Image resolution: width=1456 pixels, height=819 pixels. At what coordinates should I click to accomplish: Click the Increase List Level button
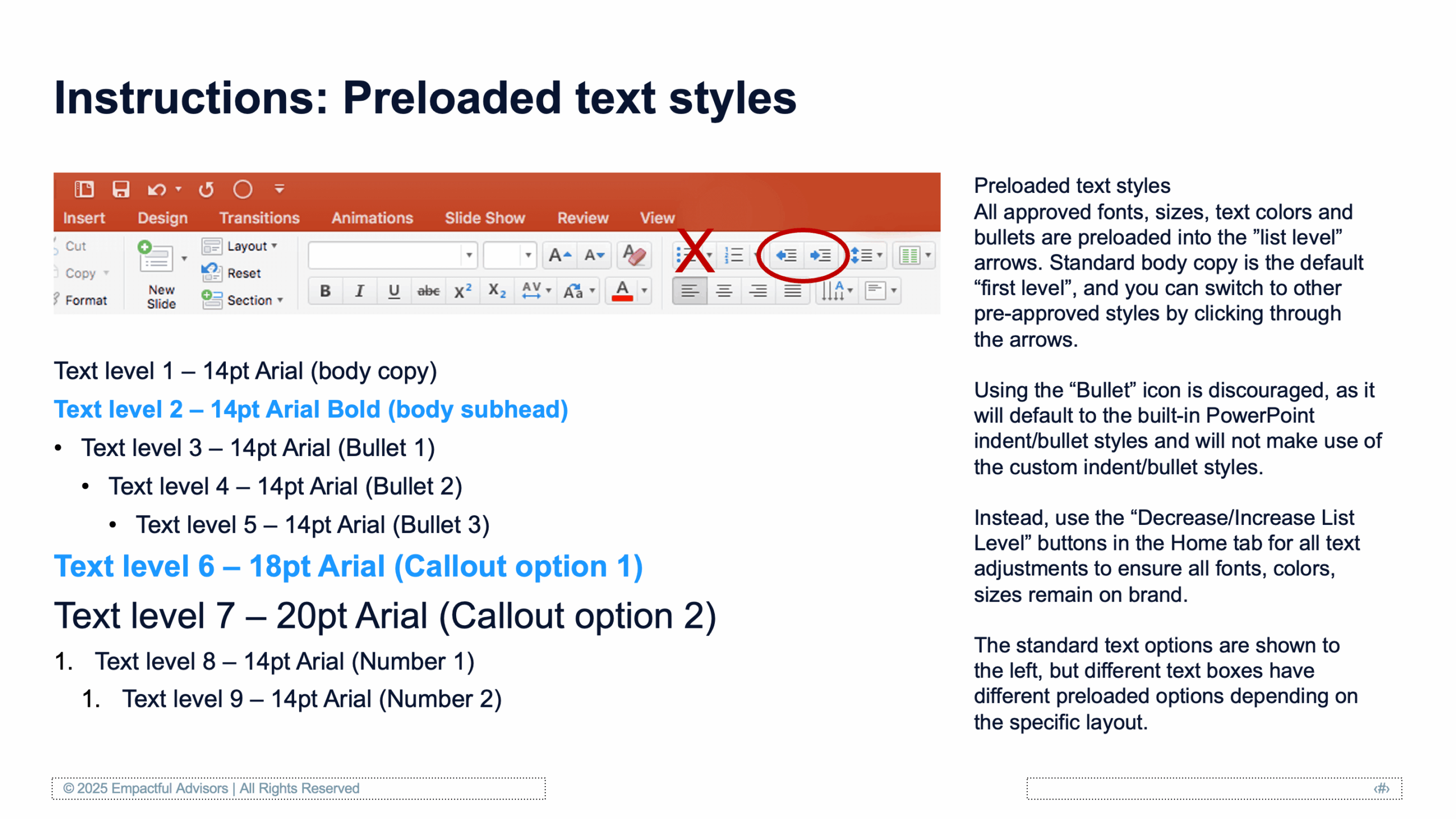[x=821, y=255]
